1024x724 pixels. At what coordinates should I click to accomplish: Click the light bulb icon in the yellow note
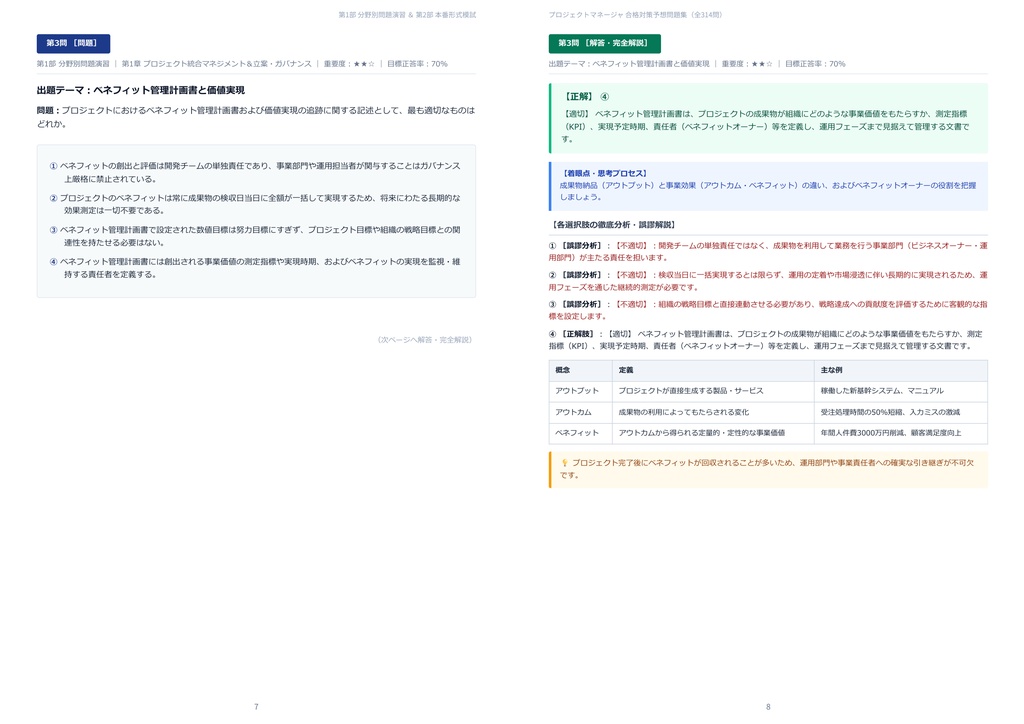pyautogui.click(x=565, y=463)
